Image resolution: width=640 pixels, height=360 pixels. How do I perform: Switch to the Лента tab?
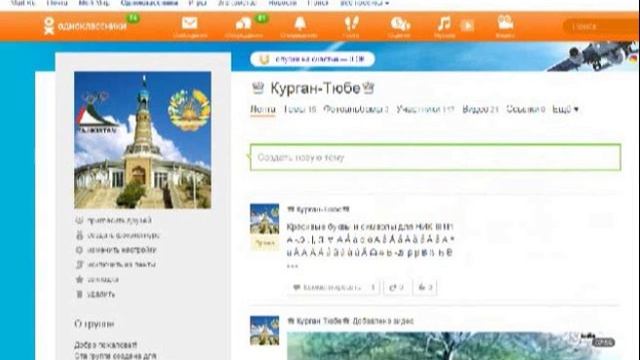click(263, 109)
